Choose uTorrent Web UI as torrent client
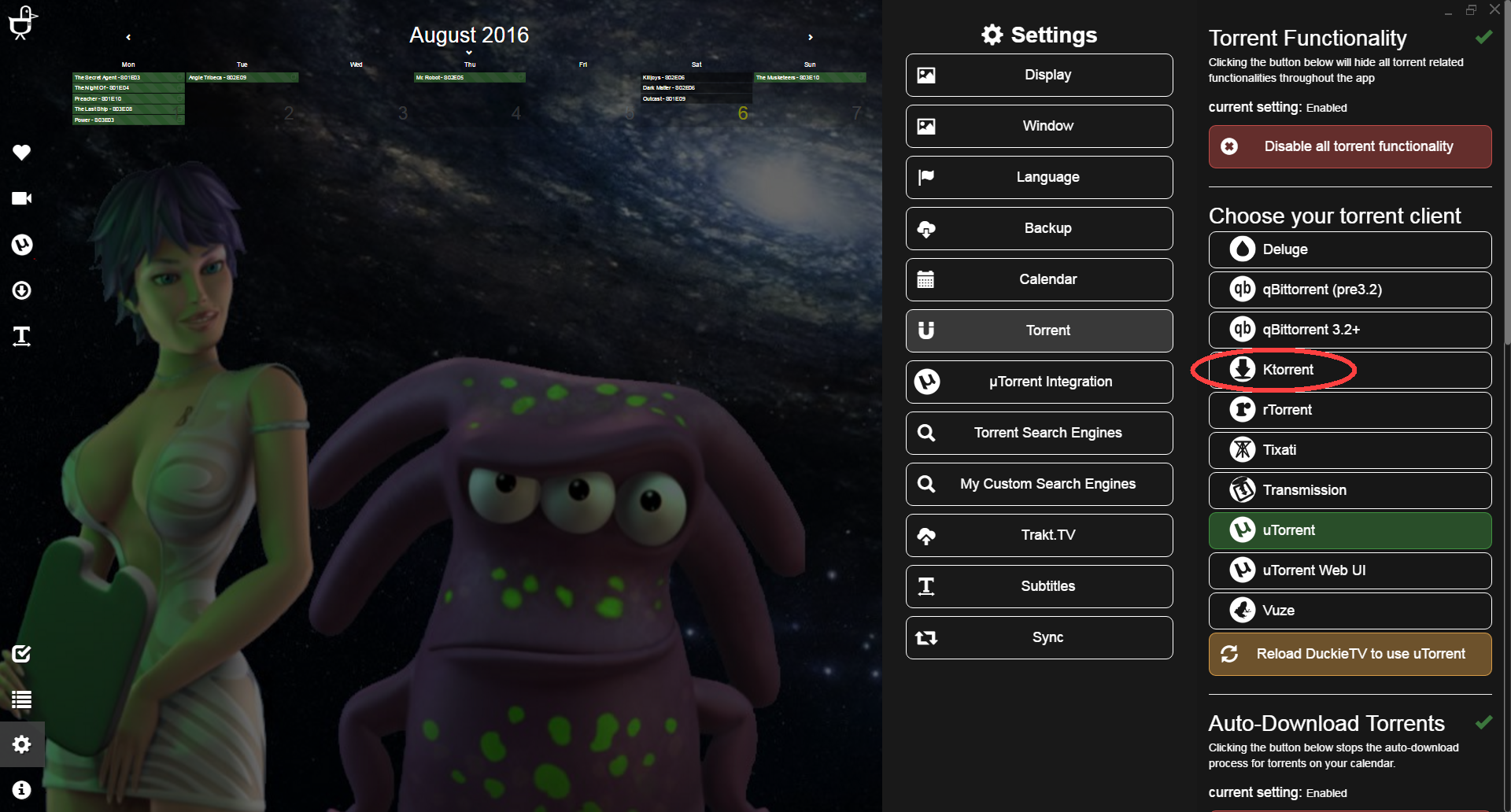This screenshot has width=1511, height=812. click(x=1350, y=570)
